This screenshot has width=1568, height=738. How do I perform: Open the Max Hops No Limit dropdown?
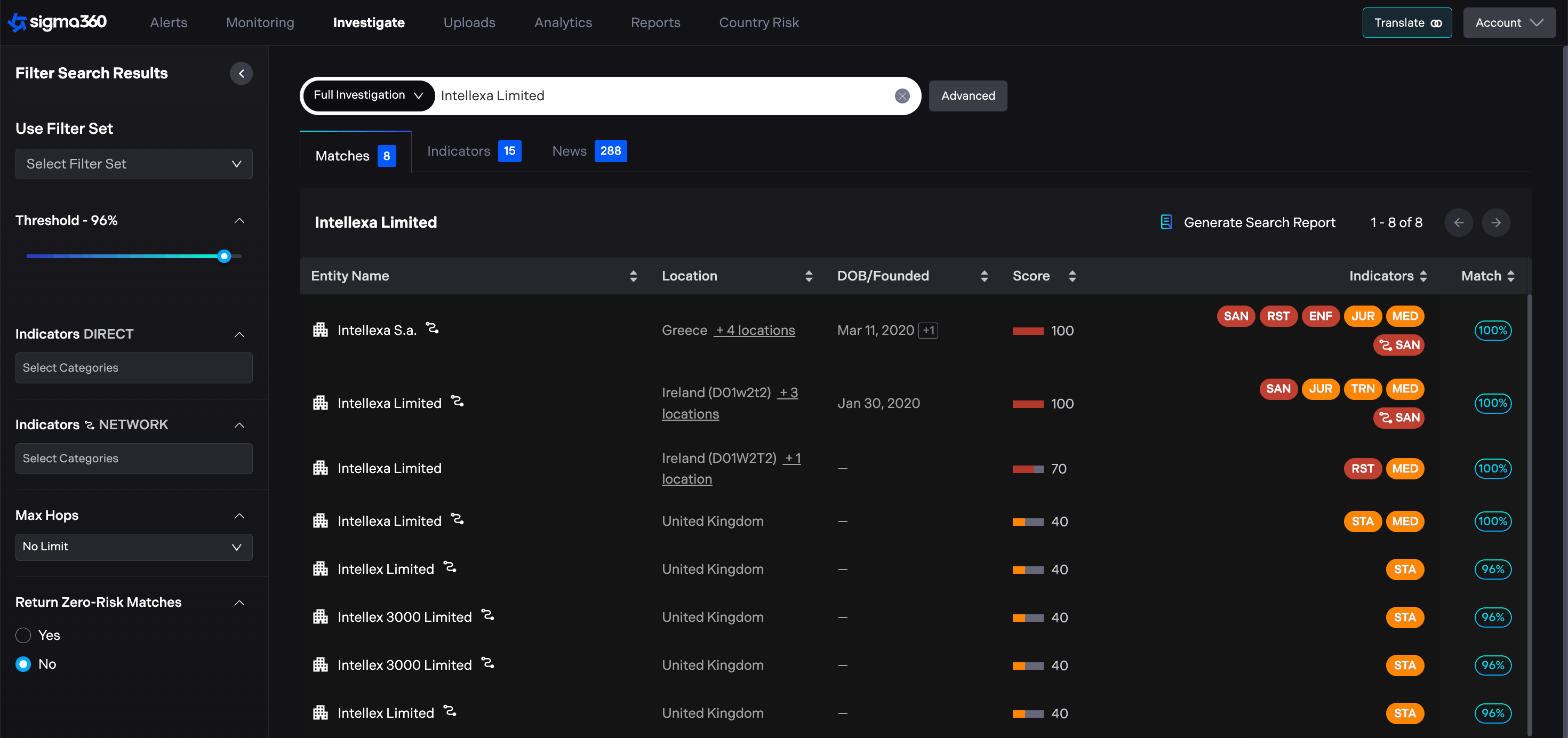click(x=134, y=547)
